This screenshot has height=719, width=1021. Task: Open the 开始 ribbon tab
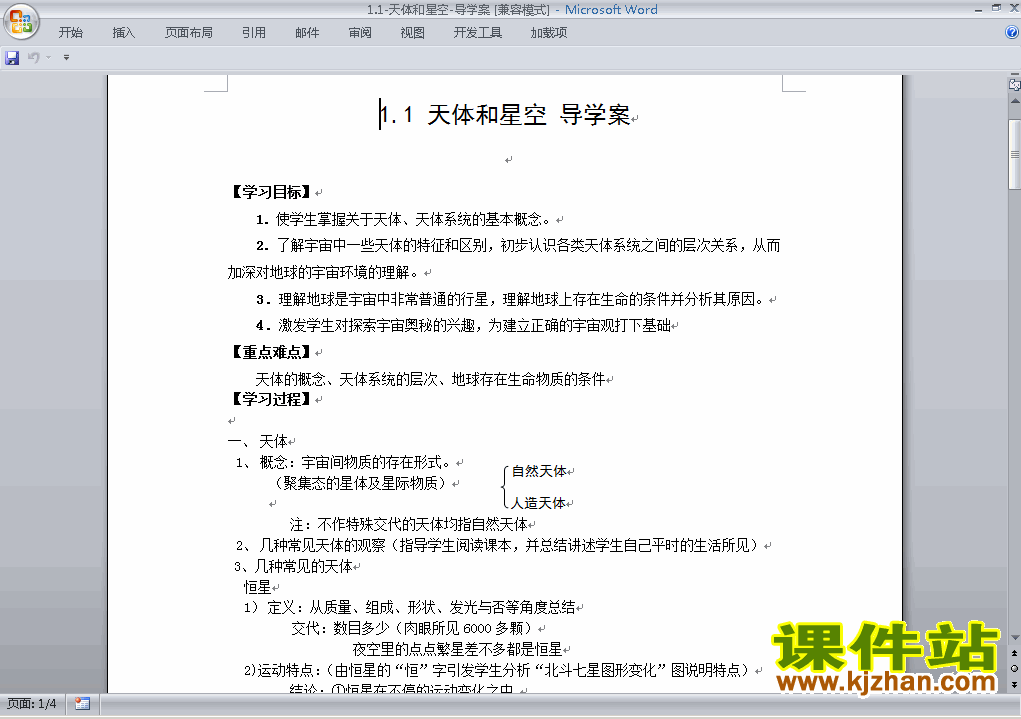click(71, 33)
